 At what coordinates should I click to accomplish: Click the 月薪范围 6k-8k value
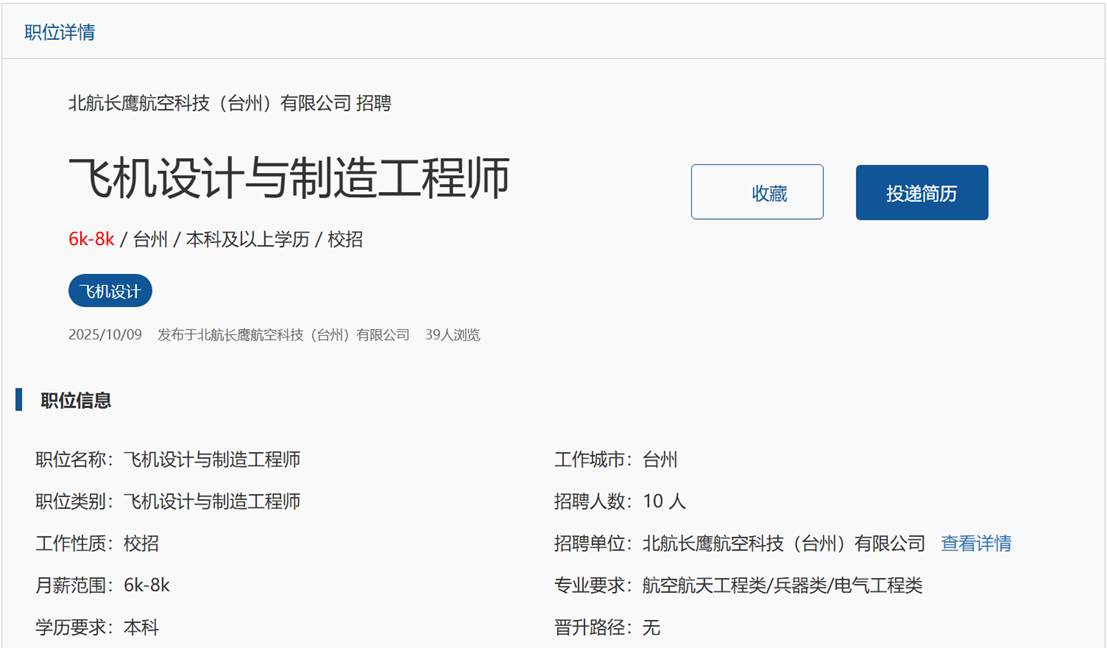coord(147,585)
